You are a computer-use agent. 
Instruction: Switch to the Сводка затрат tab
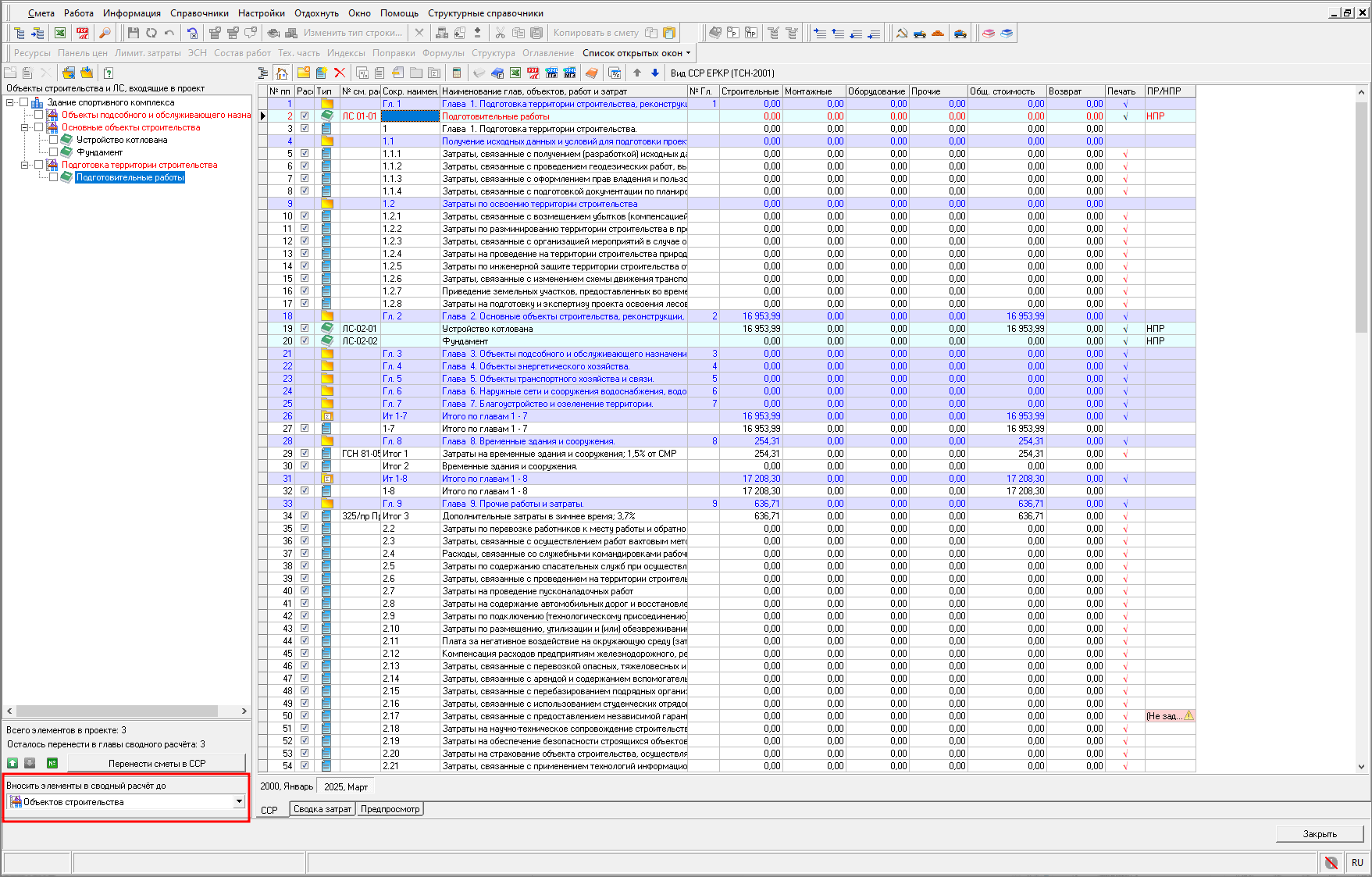tap(322, 809)
